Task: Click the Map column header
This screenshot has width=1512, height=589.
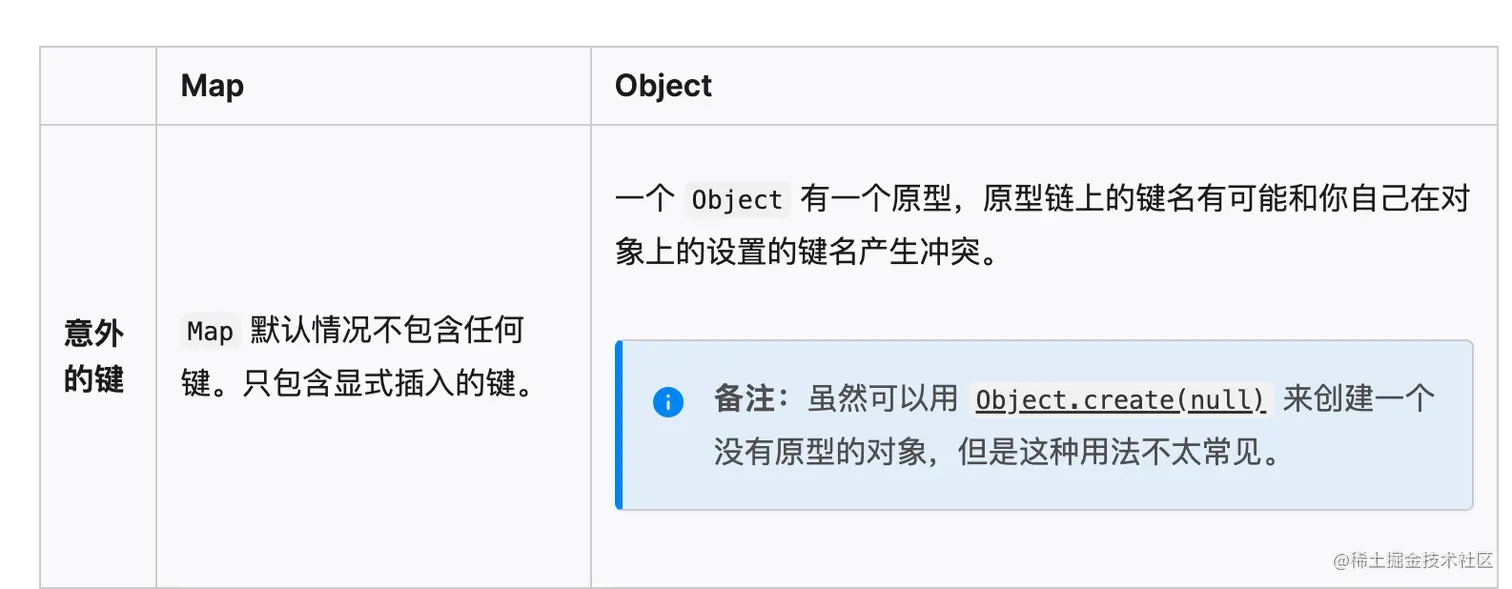Action: (212, 86)
